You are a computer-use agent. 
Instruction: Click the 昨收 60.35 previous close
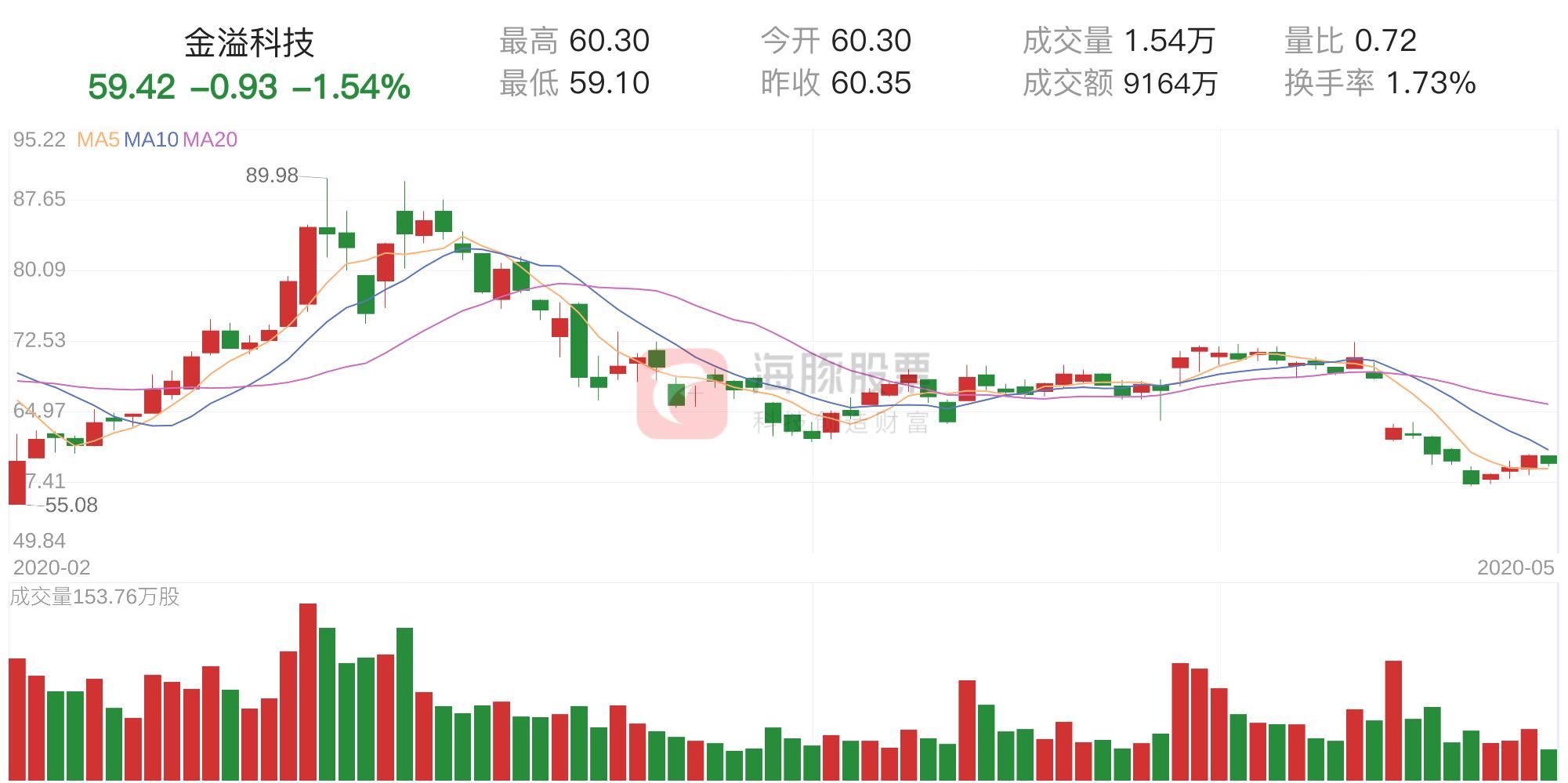tap(835, 83)
